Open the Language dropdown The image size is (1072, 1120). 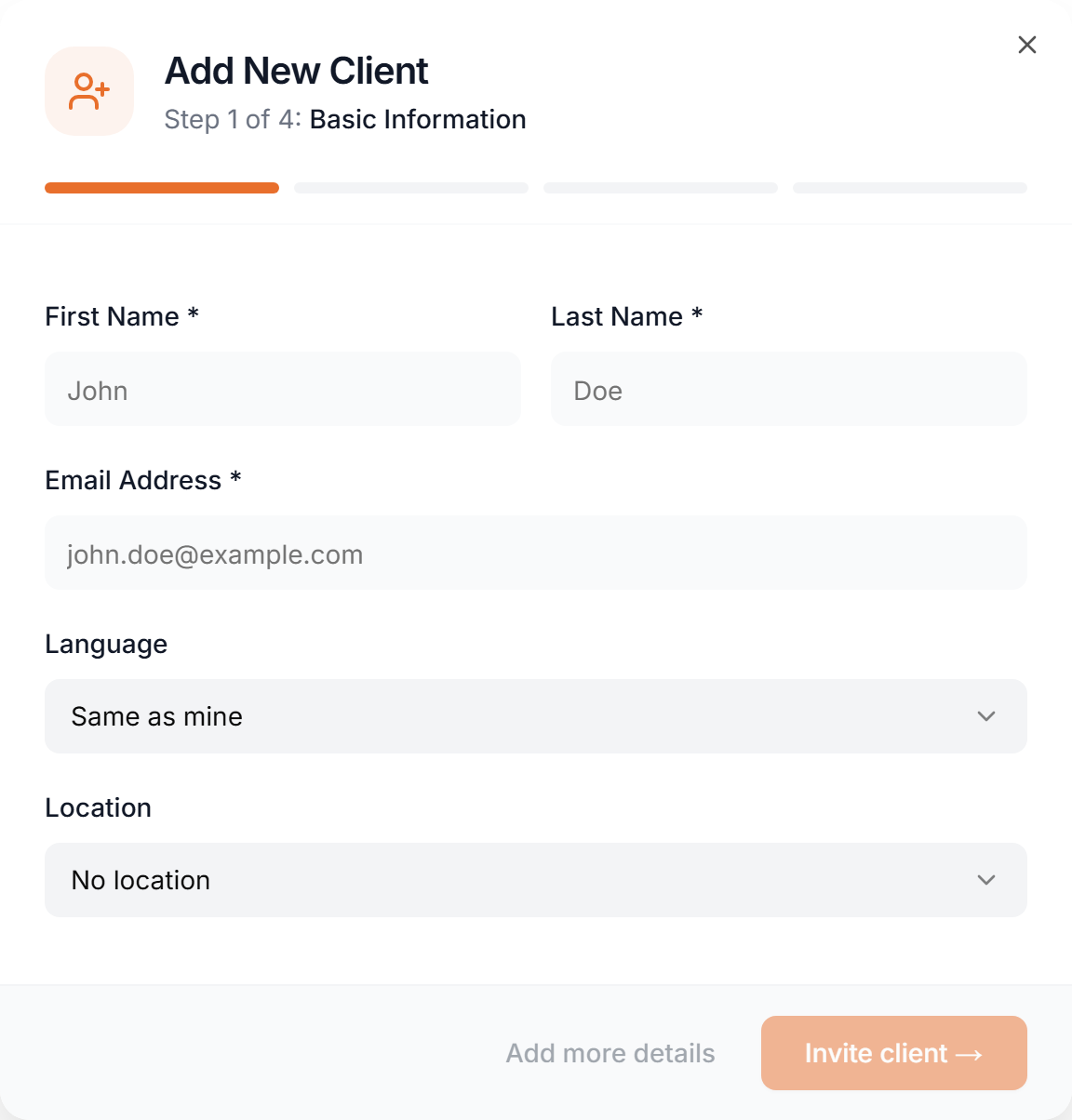tap(536, 716)
